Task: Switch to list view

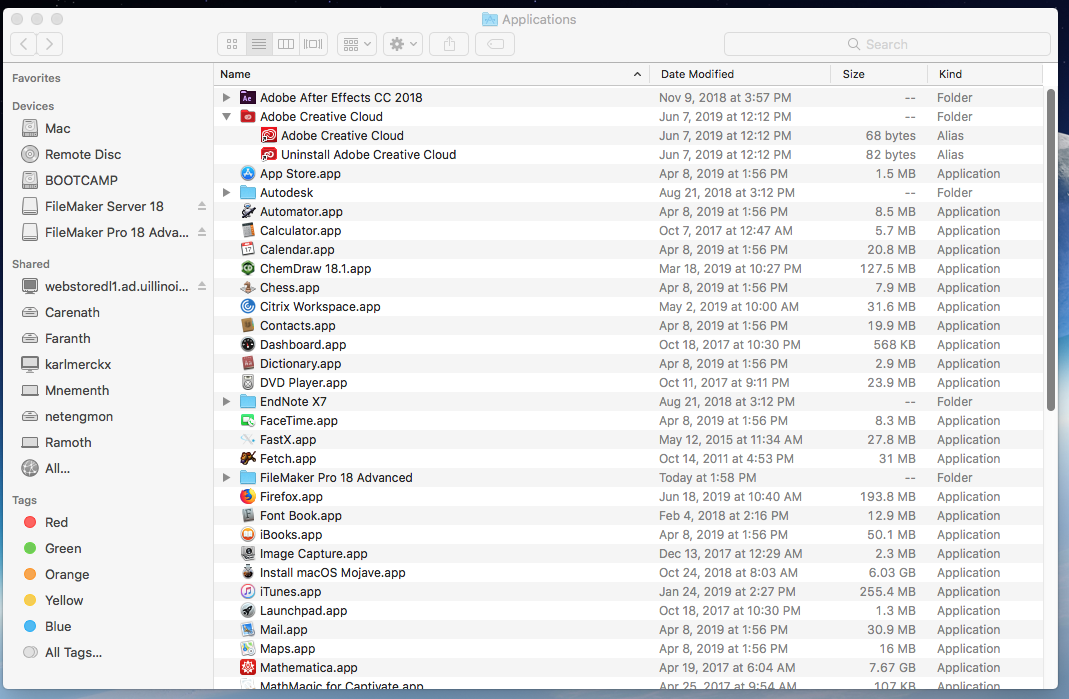Action: (x=259, y=44)
